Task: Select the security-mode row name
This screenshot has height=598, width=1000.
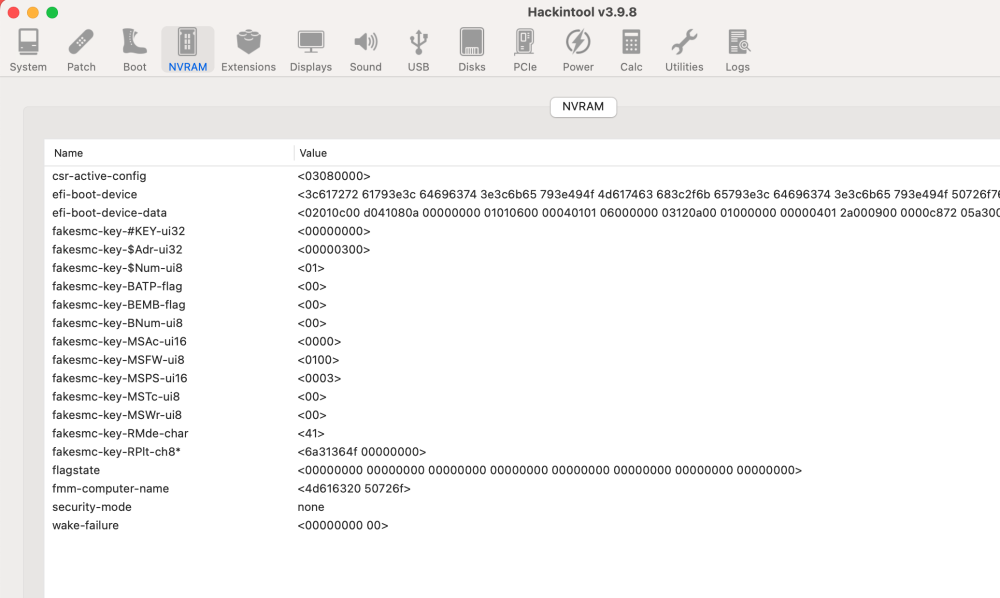Action: [91, 507]
